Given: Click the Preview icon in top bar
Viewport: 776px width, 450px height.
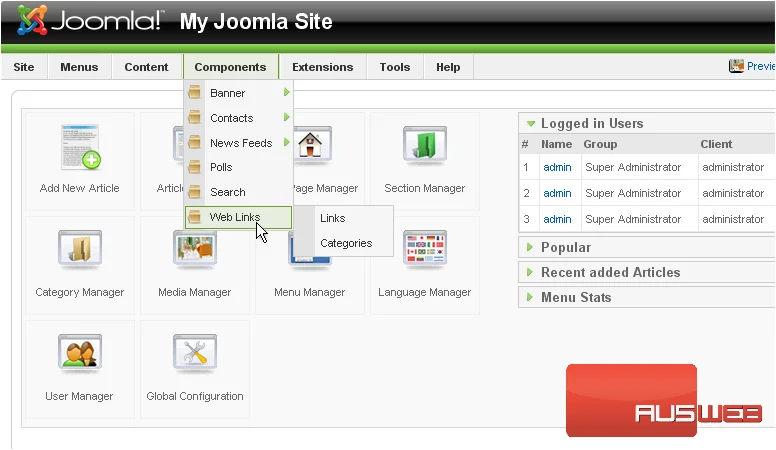Looking at the screenshot, I should click(736, 66).
